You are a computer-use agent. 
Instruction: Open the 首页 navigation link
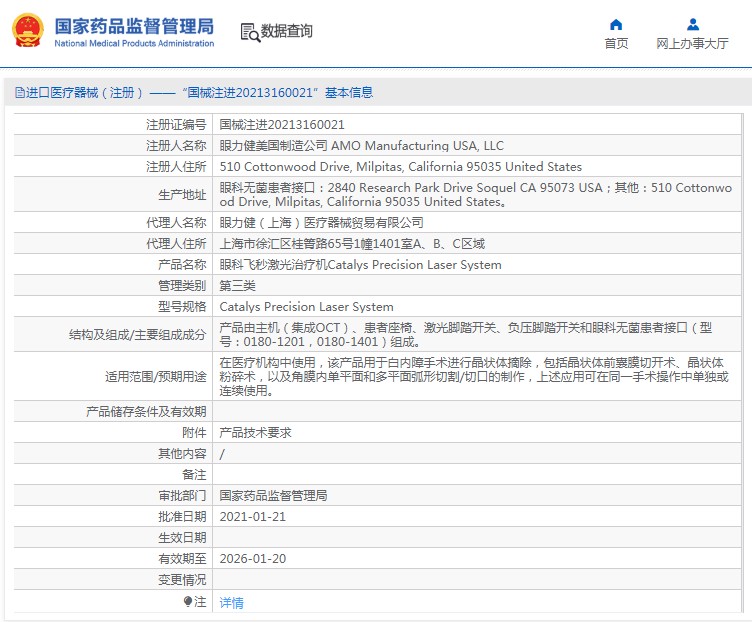coord(616,44)
